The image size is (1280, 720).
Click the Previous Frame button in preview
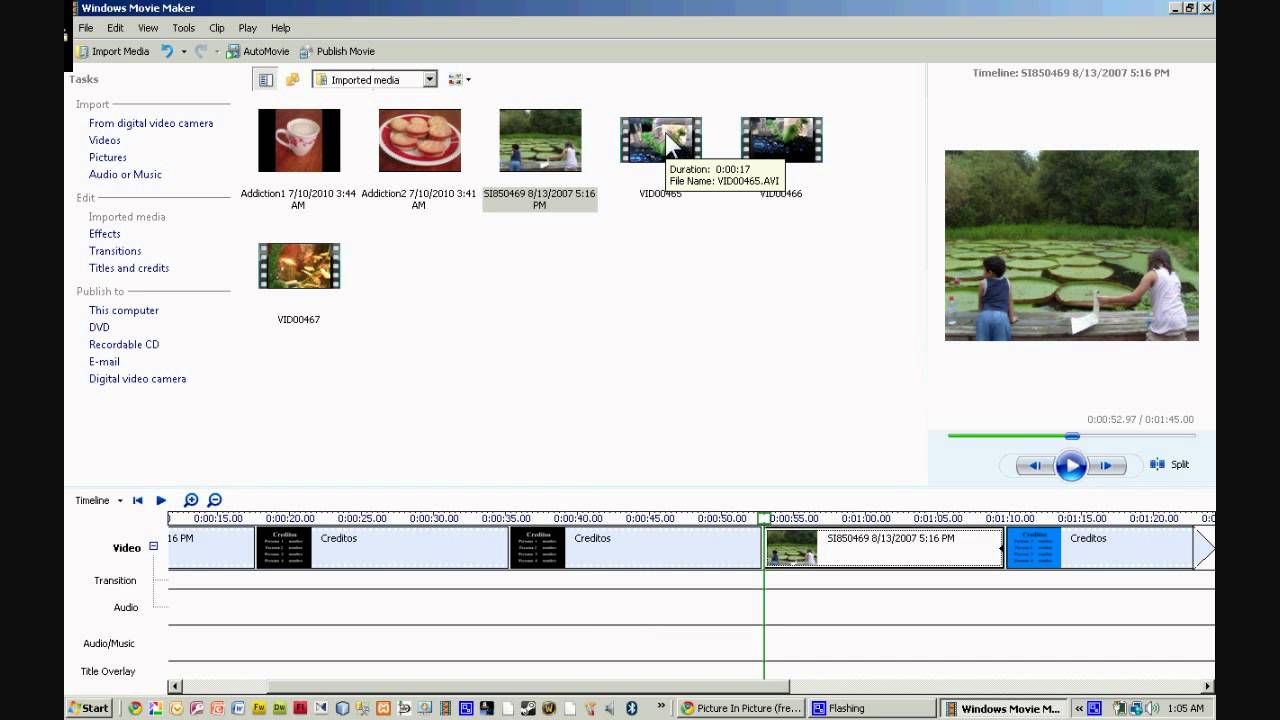[1034, 465]
